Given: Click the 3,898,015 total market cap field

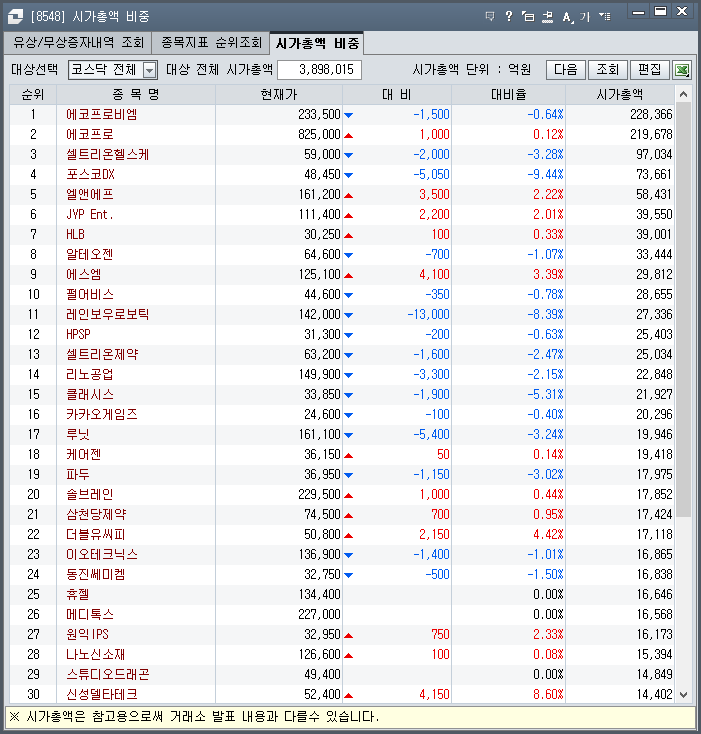Looking at the screenshot, I should 319,70.
